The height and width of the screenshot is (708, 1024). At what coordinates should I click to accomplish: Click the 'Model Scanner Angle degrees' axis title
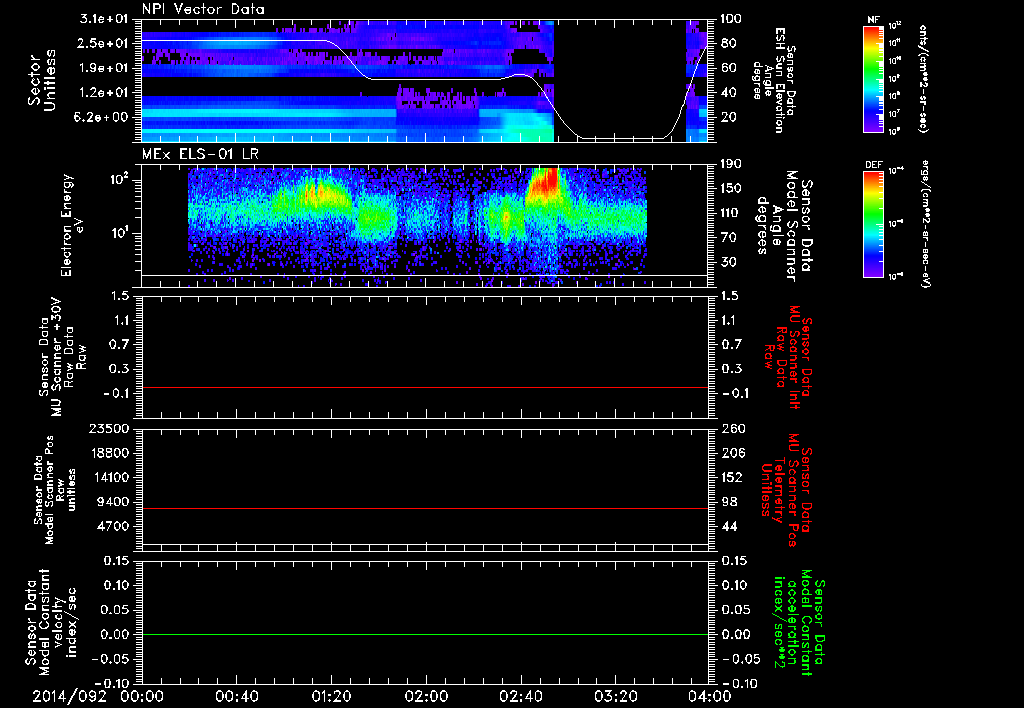tap(784, 225)
